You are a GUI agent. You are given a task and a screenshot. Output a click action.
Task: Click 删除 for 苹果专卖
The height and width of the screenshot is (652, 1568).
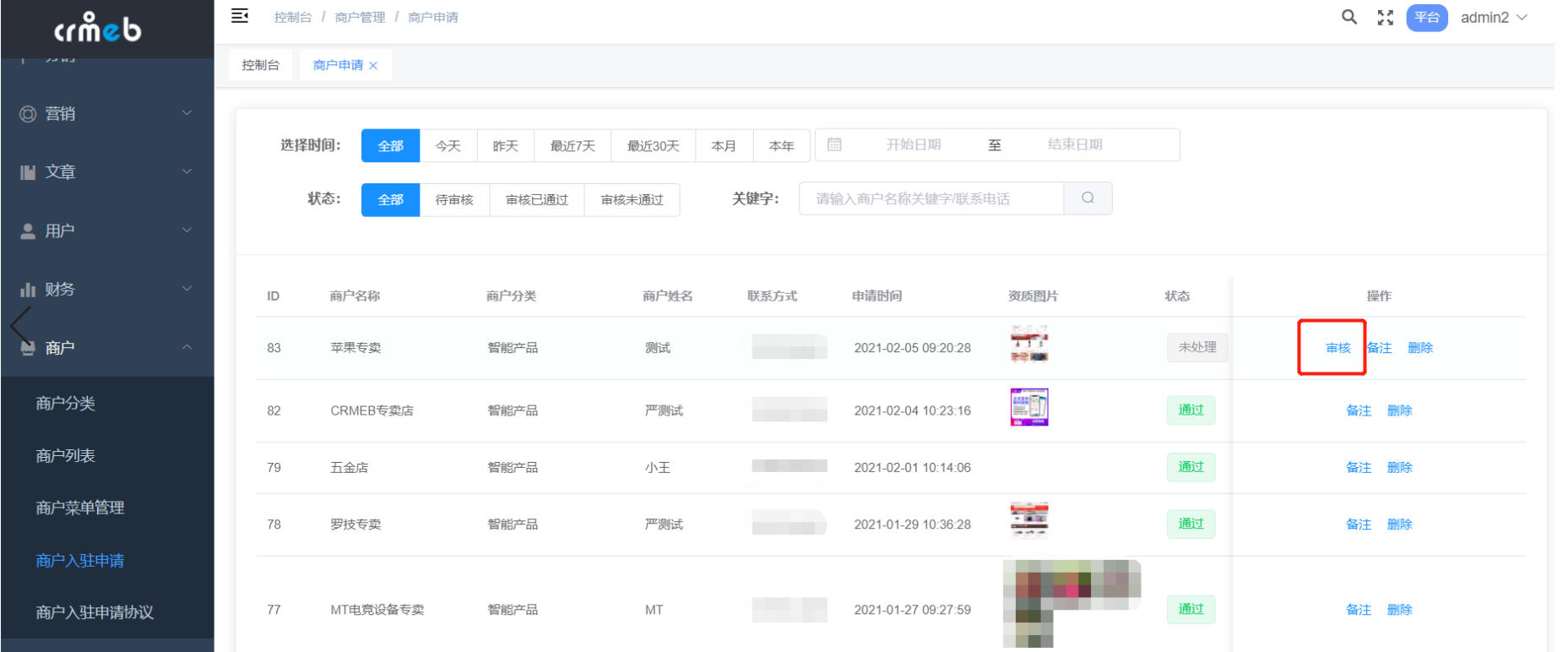(1420, 348)
